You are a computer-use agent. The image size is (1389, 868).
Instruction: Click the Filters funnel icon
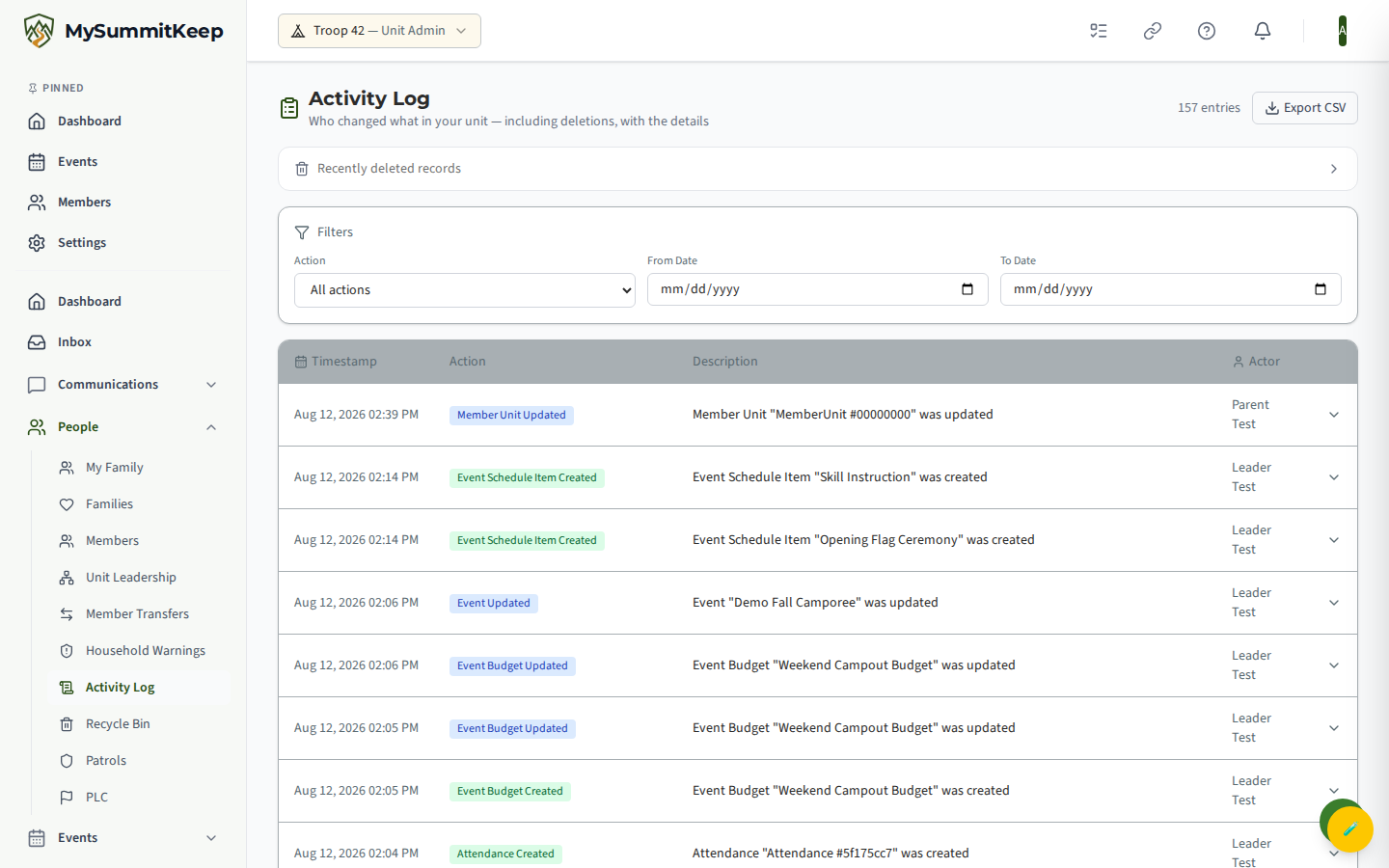click(302, 232)
